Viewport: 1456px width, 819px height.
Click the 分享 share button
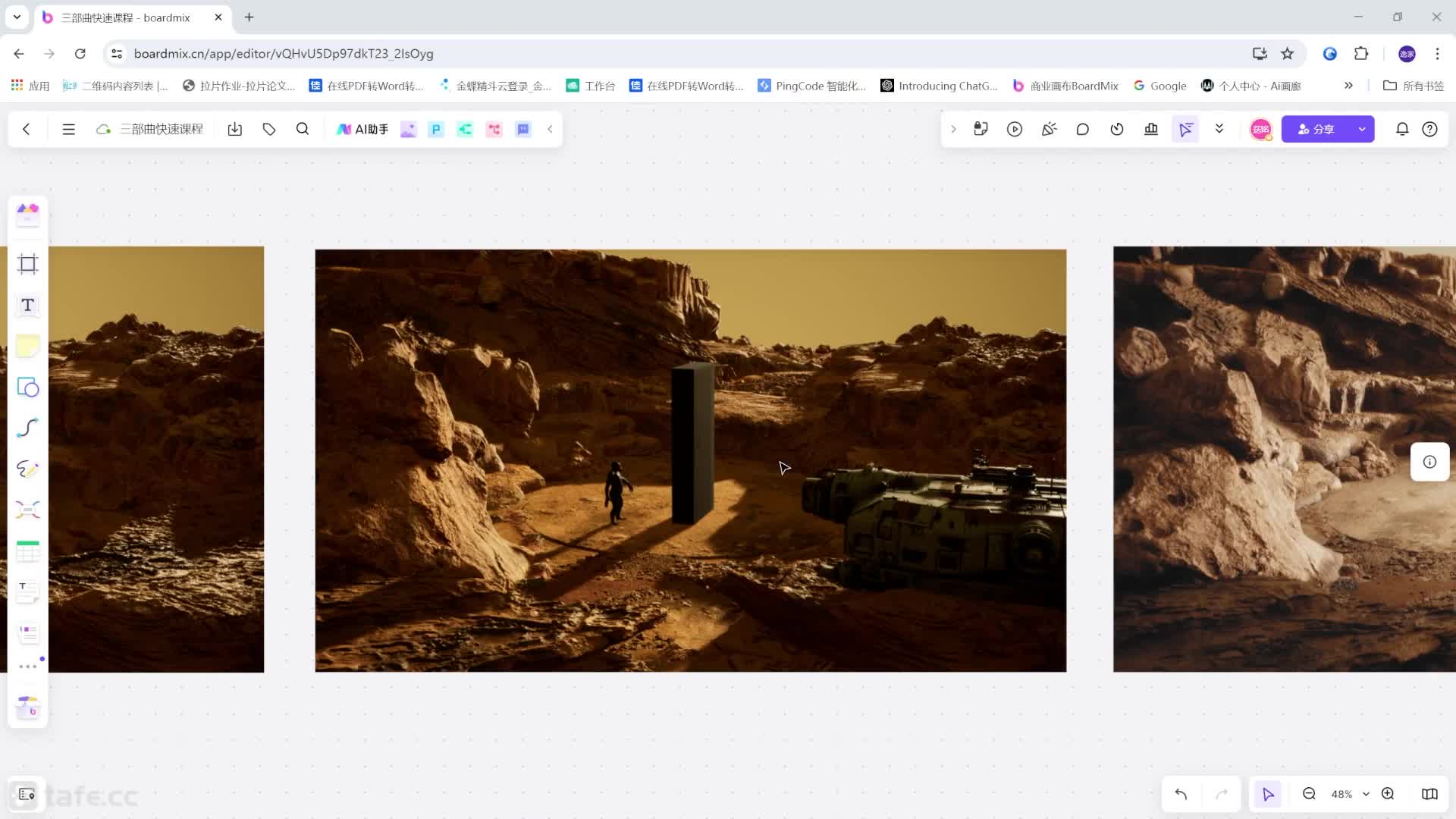1316,130
